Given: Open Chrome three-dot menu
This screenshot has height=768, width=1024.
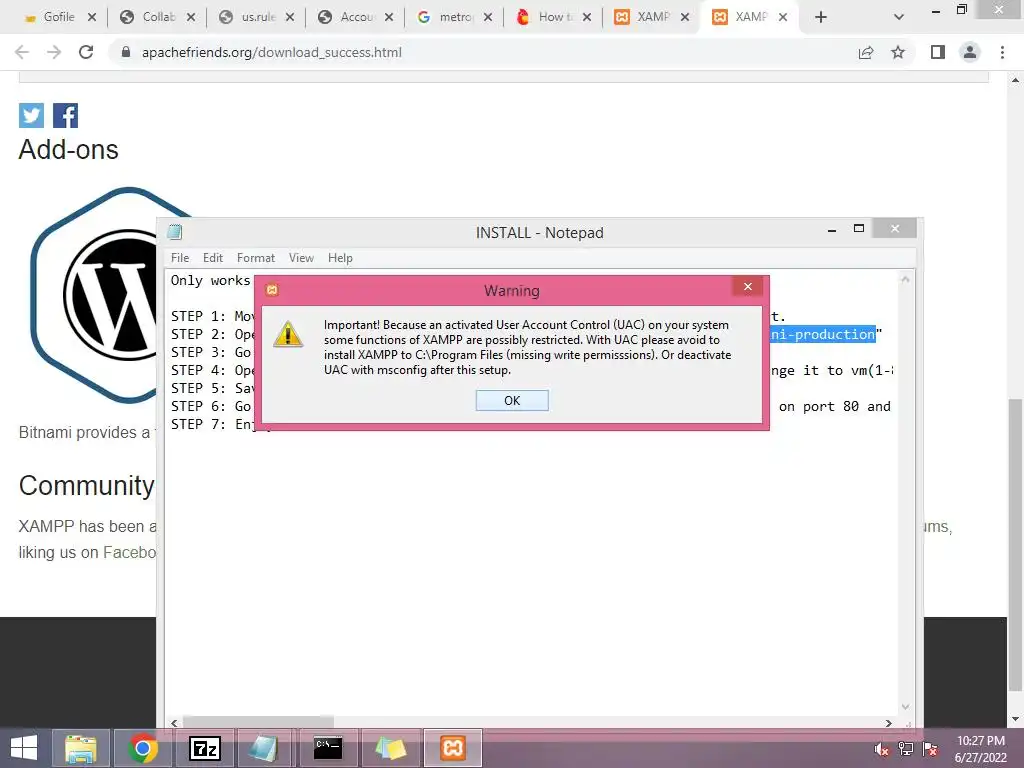Looking at the screenshot, I should (x=1002, y=52).
